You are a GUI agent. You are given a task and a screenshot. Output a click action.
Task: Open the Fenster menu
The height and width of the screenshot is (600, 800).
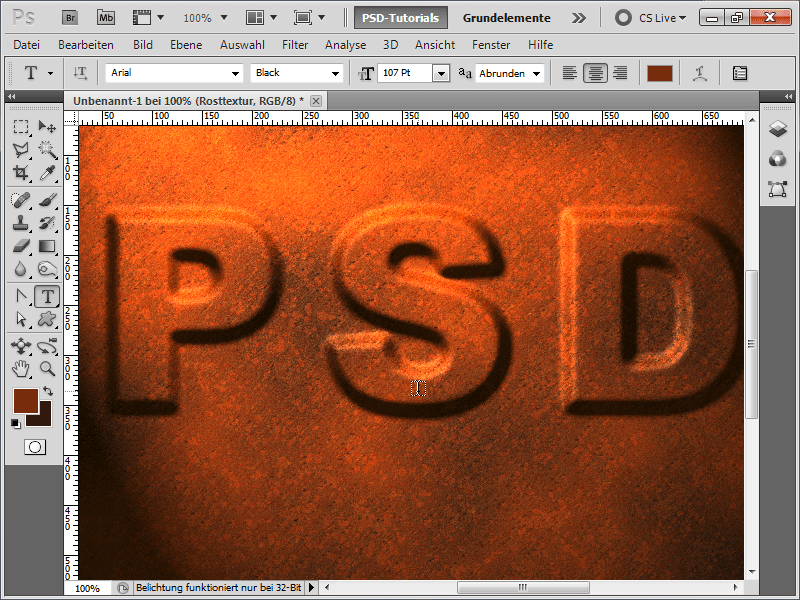[491, 45]
